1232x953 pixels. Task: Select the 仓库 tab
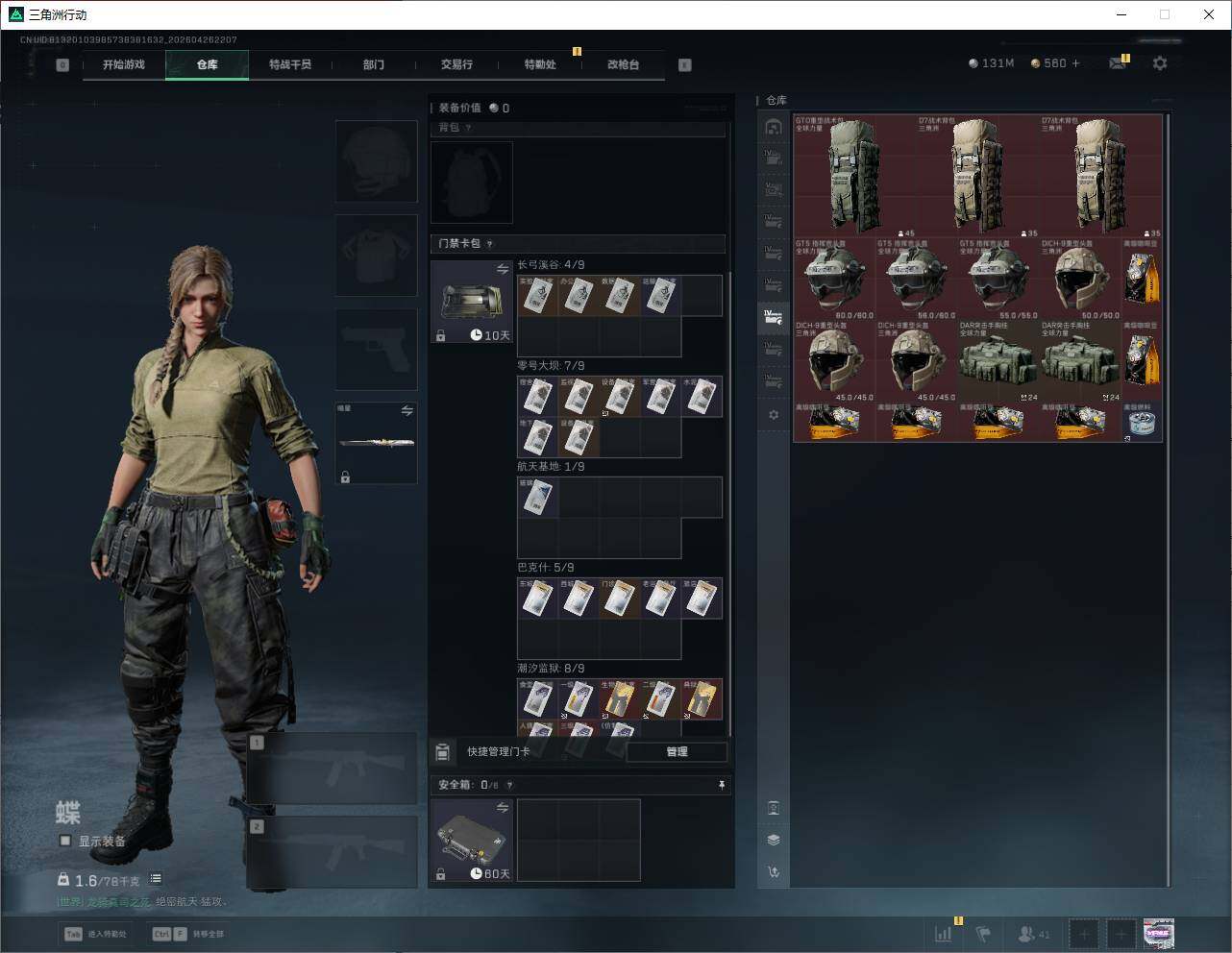(x=207, y=64)
